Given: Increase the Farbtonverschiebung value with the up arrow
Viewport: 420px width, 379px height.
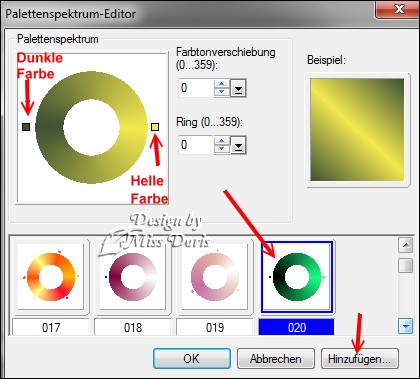Looking at the screenshot, I should point(222,84).
